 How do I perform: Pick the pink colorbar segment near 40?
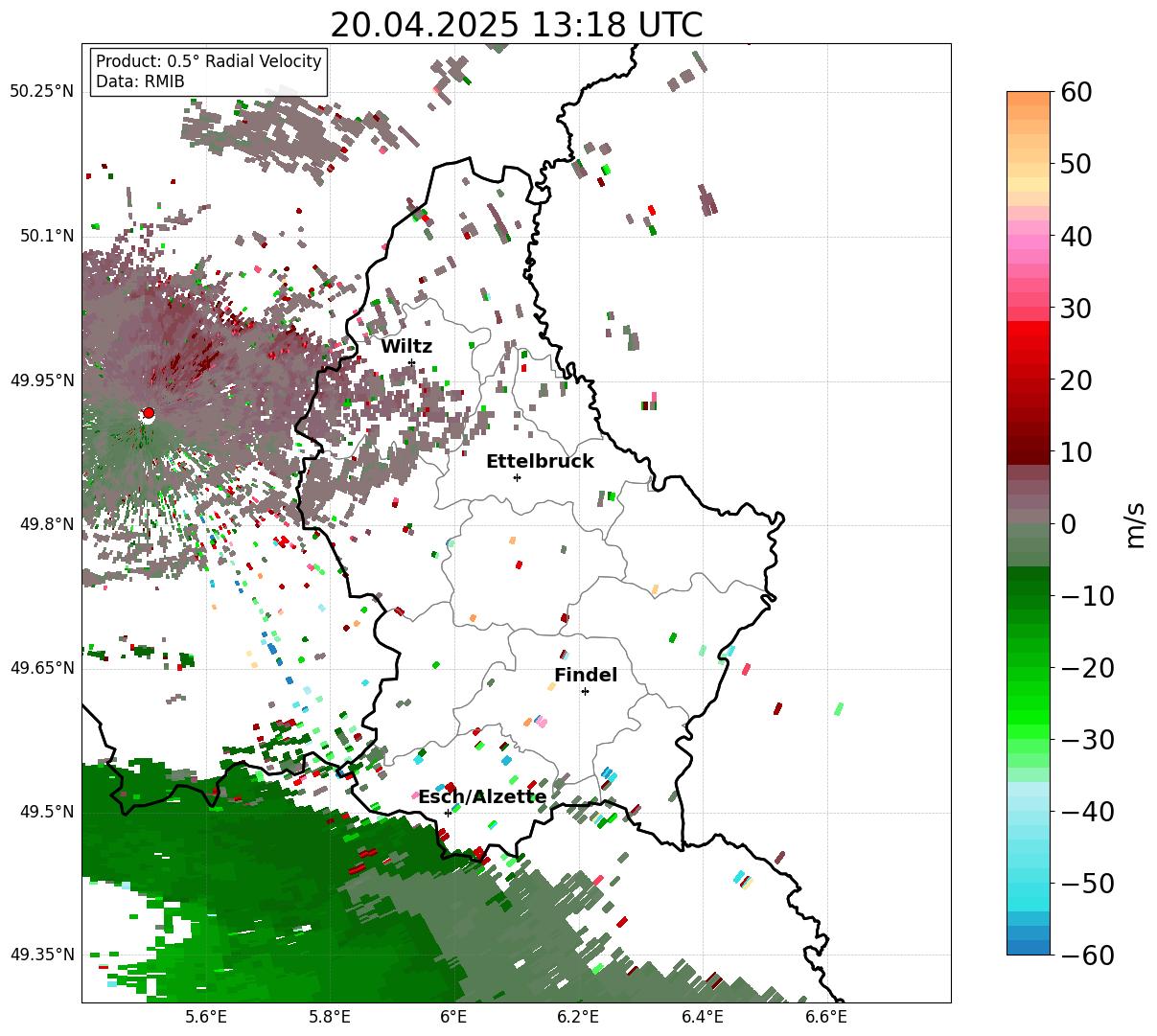1029,242
